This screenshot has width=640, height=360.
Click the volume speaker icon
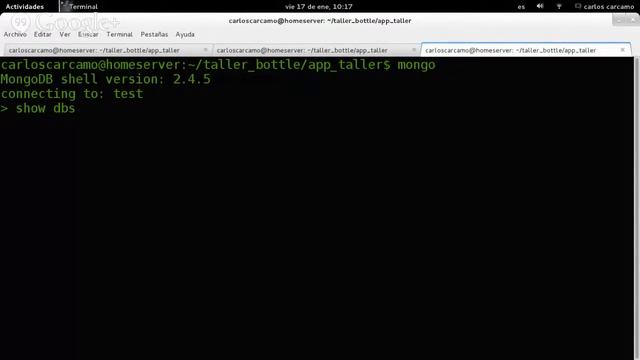(540, 6)
